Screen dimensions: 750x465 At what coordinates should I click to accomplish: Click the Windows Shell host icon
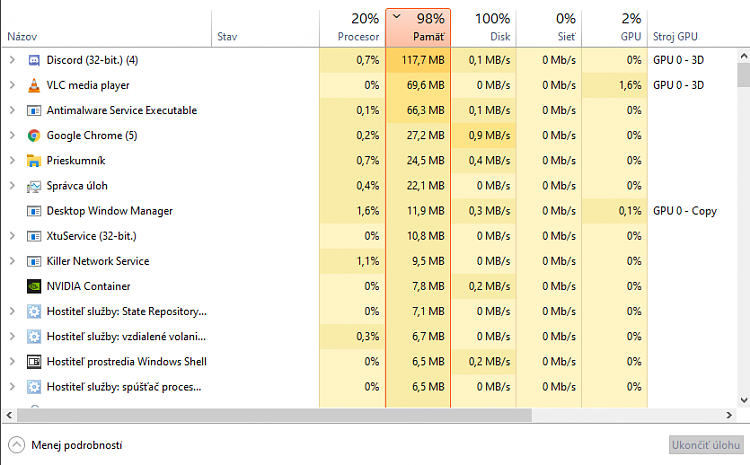pos(34,362)
